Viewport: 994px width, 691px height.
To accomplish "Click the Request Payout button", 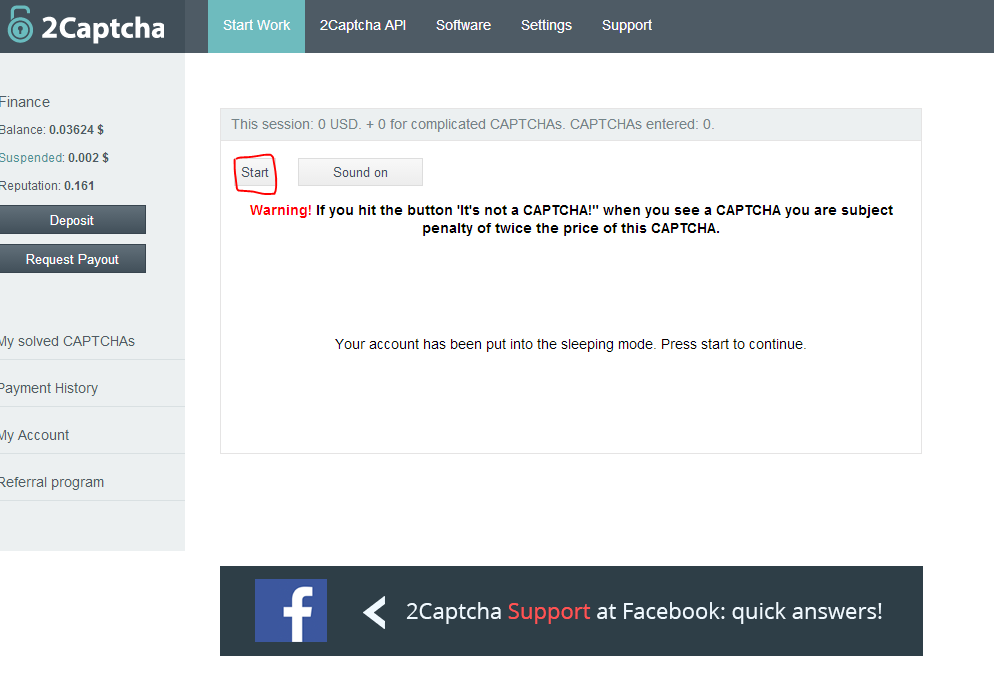I will tap(72, 259).
